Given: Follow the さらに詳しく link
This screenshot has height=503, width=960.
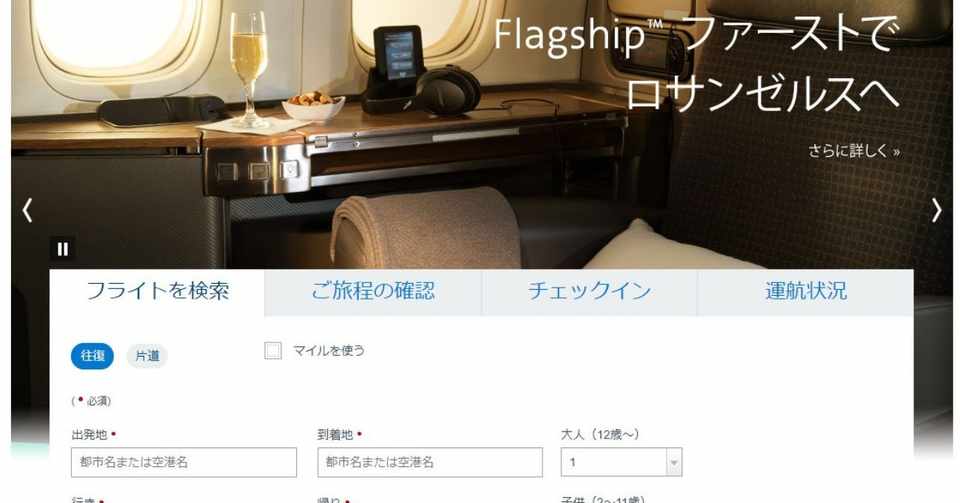Looking at the screenshot, I should [853, 151].
